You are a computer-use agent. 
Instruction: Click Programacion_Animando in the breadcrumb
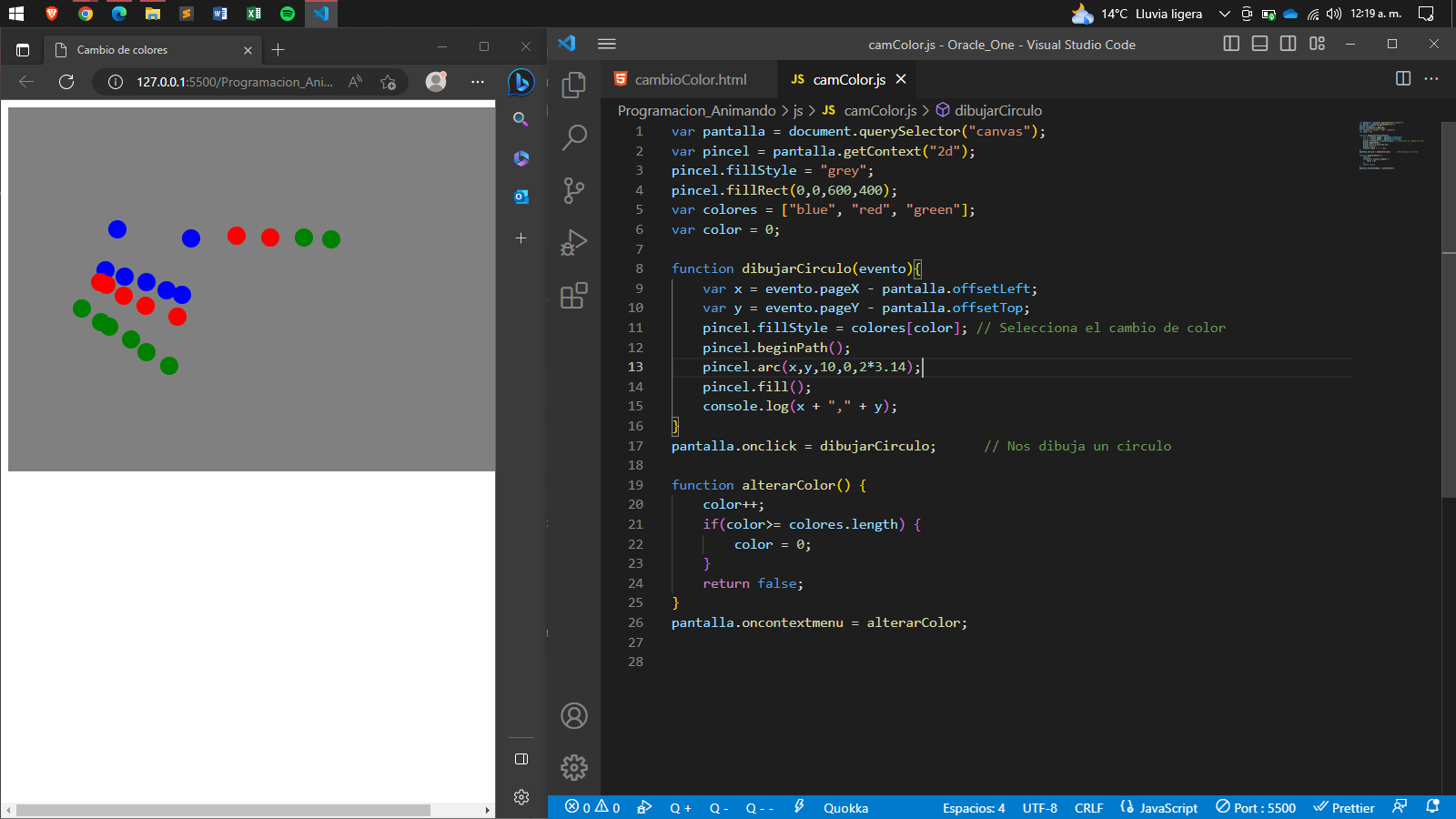point(696,110)
